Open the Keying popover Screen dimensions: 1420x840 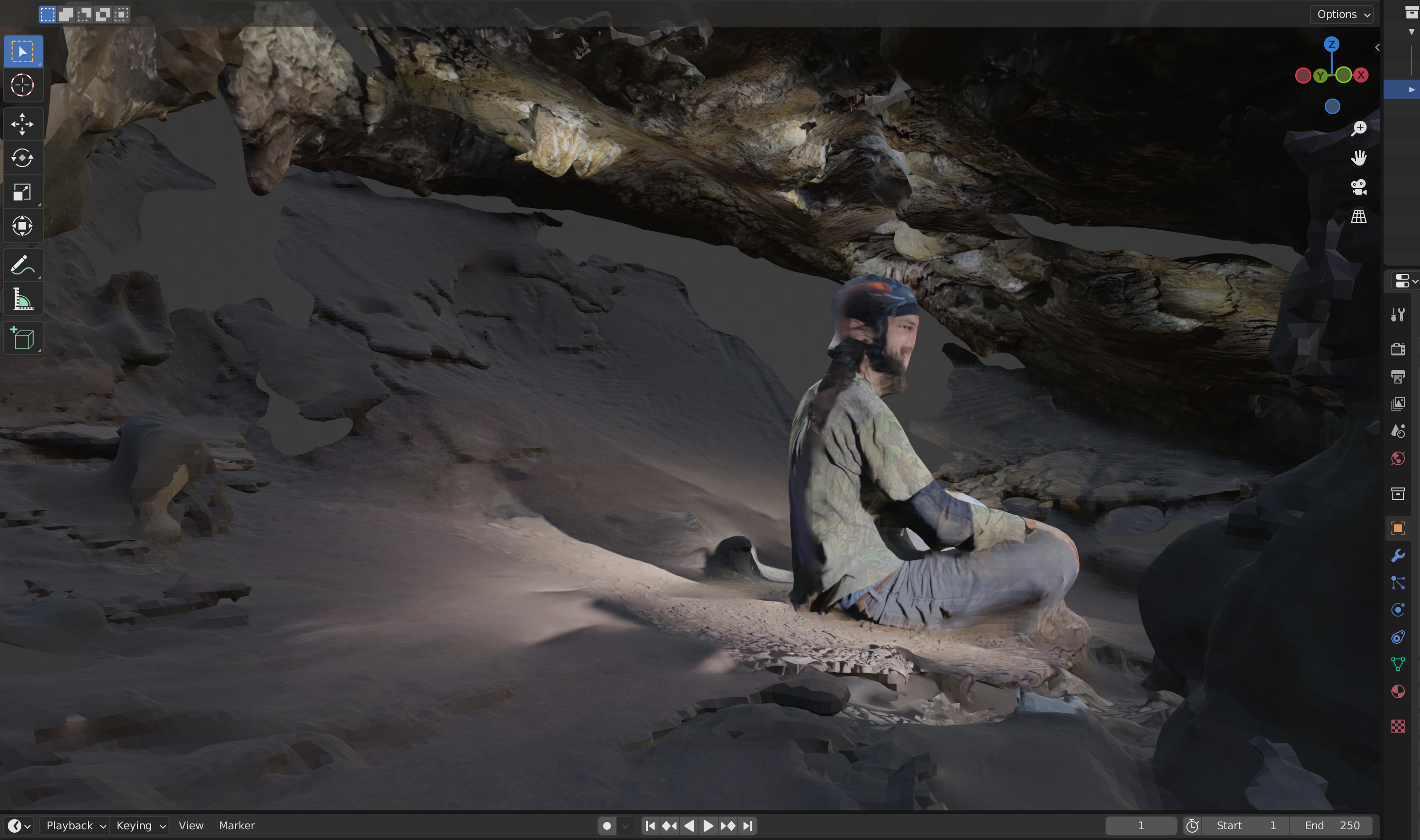tap(140, 826)
